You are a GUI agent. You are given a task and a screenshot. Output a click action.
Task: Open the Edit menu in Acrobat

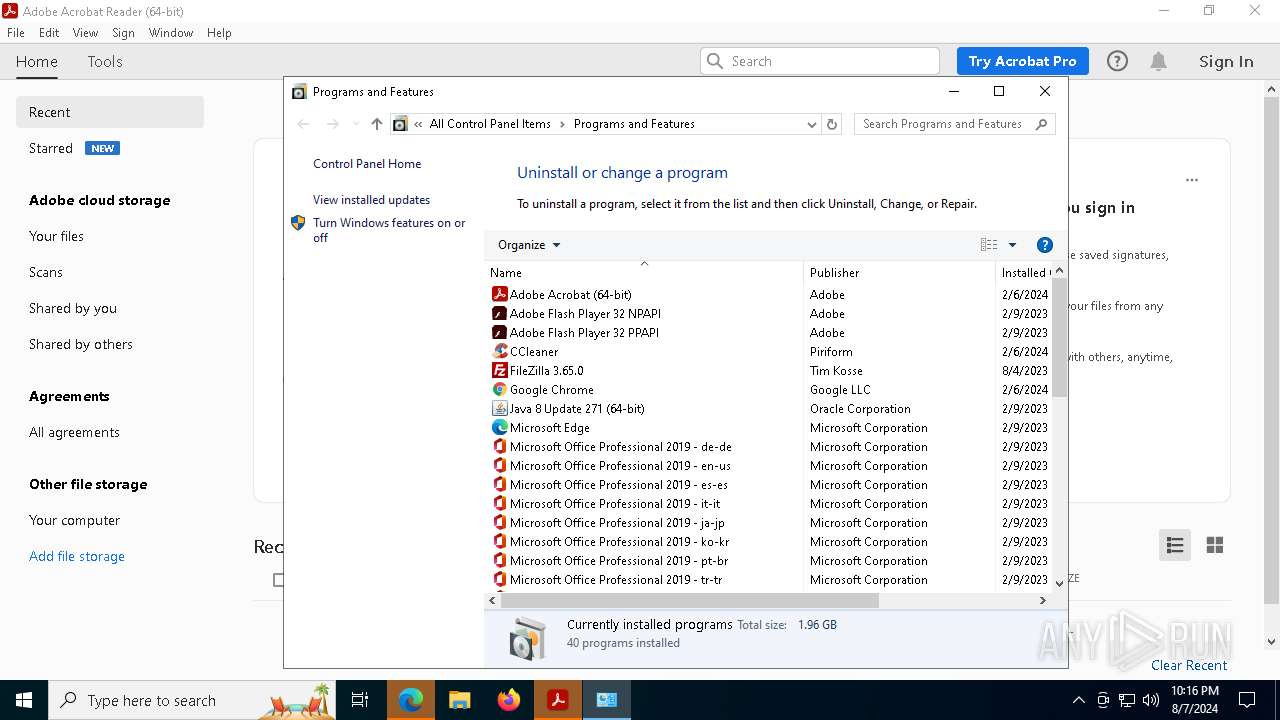49,33
